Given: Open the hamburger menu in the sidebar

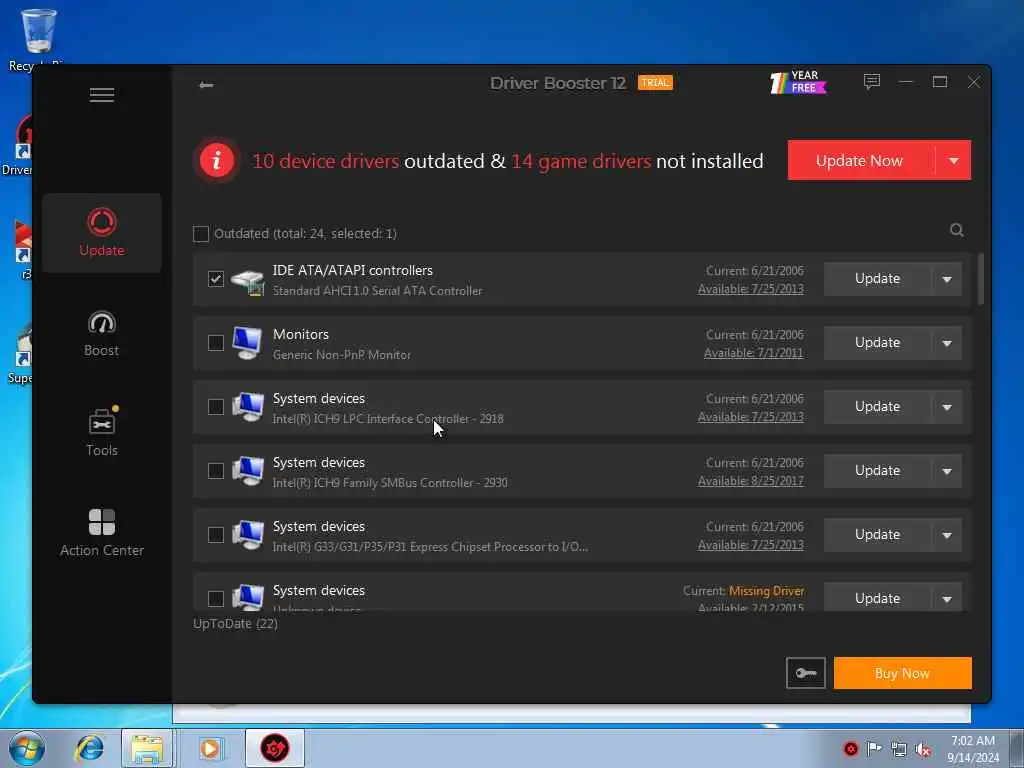Looking at the screenshot, I should (x=102, y=95).
